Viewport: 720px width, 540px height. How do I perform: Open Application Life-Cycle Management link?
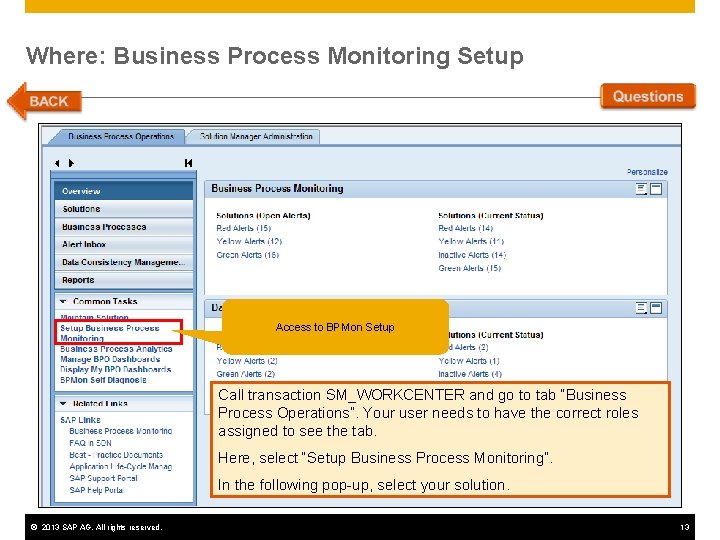click(121, 467)
